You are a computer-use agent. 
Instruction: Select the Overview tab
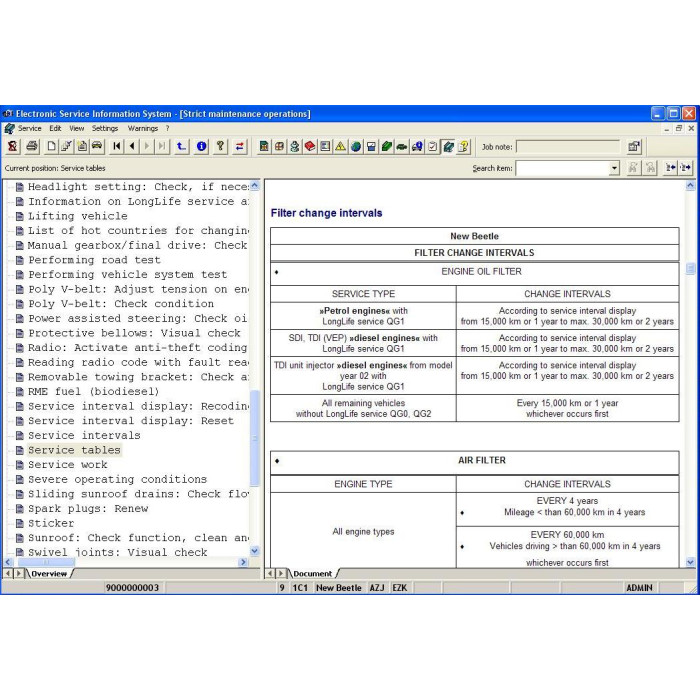49,574
